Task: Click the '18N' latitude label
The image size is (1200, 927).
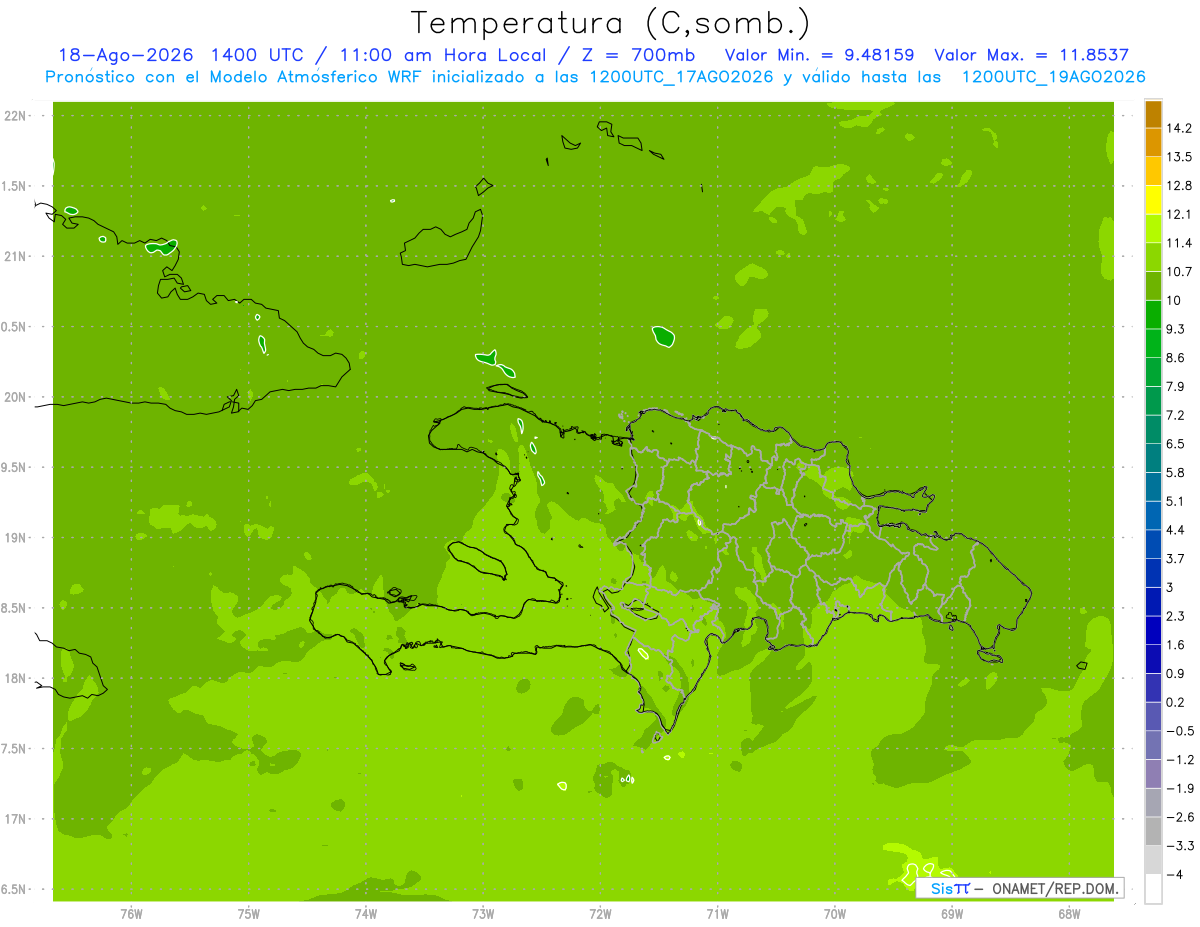Action: (x=17, y=678)
